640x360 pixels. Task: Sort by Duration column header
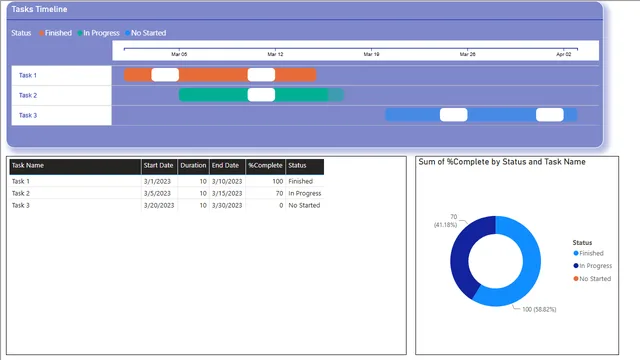(193, 166)
